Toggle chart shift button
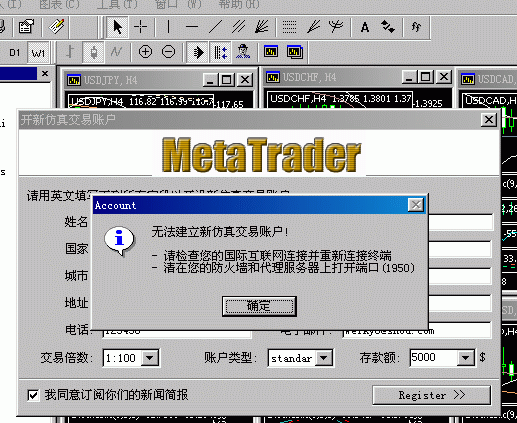Viewport: 517px width, 423px height. [220, 52]
